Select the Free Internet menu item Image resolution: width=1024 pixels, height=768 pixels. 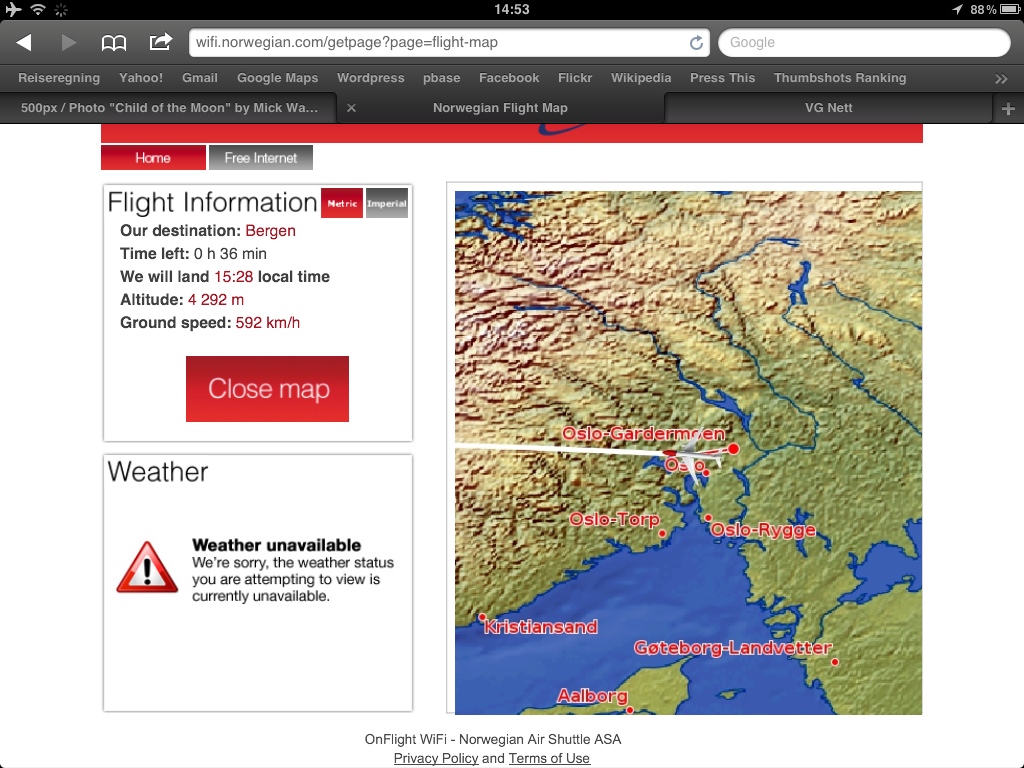click(261, 158)
